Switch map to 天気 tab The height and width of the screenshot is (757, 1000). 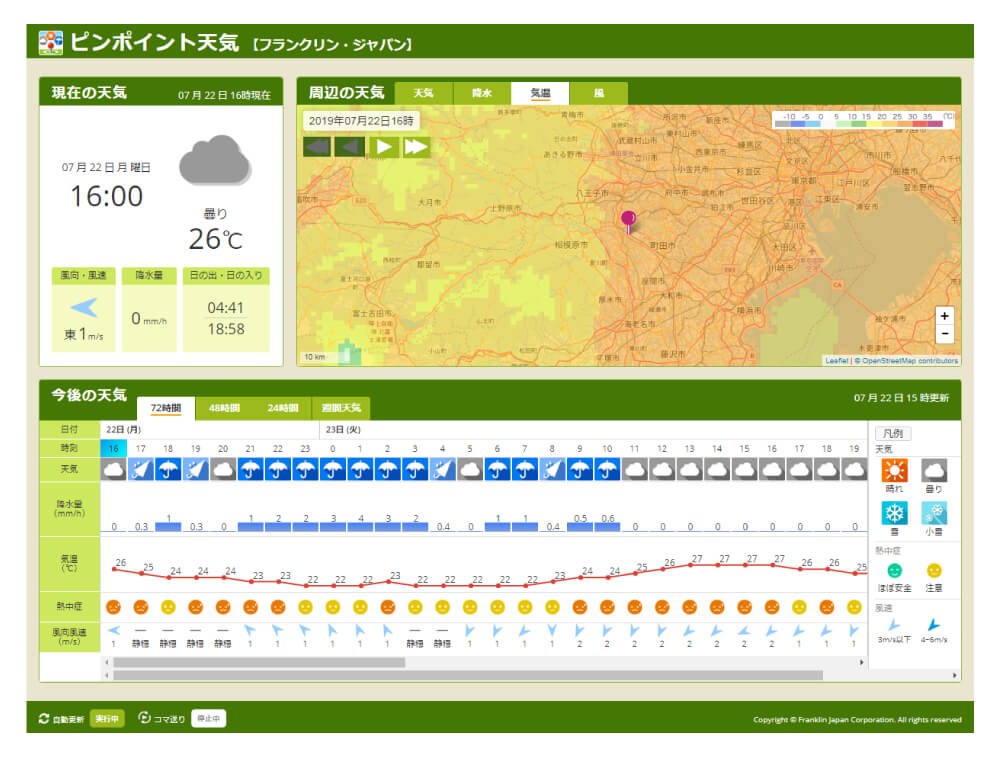coord(424,93)
